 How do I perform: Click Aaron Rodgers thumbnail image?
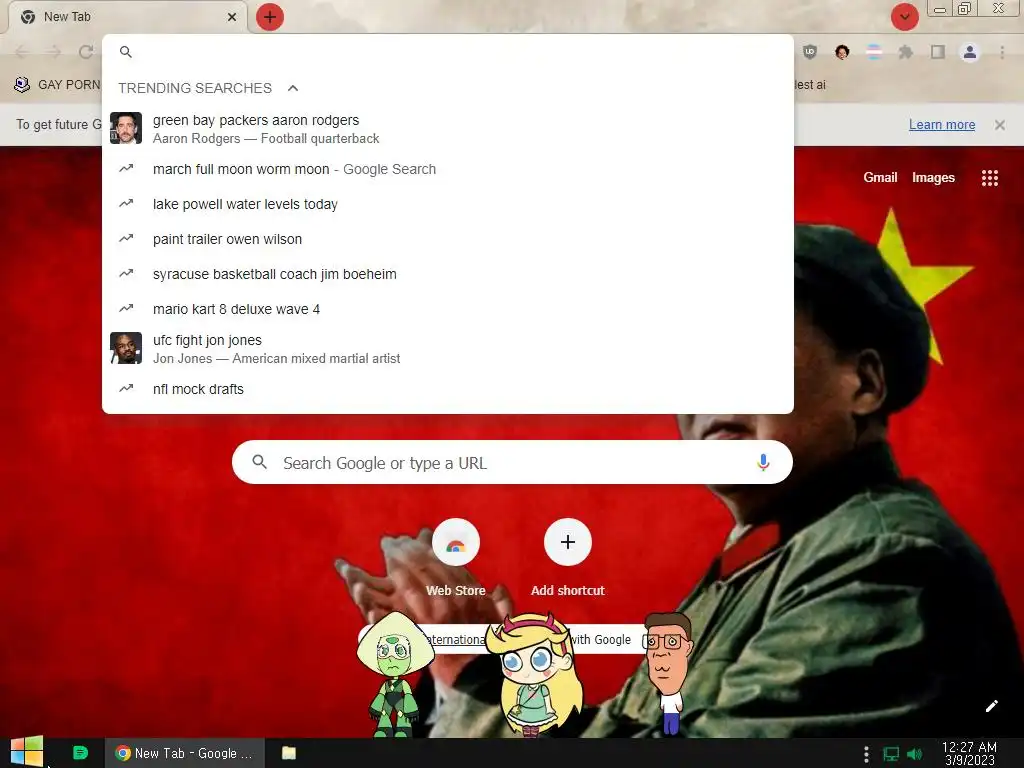126,128
